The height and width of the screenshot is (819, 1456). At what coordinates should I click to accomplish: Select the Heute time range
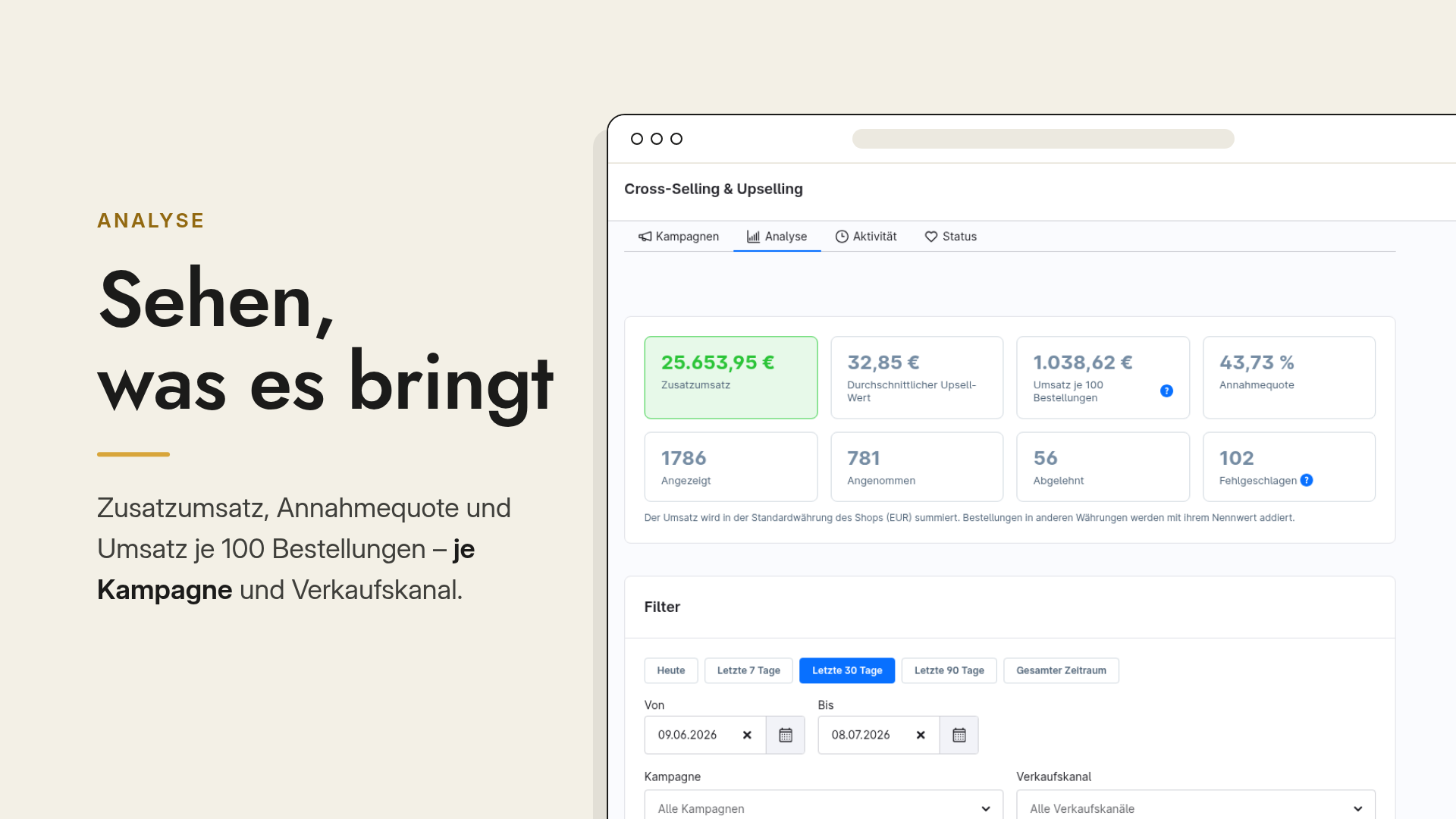(x=671, y=670)
